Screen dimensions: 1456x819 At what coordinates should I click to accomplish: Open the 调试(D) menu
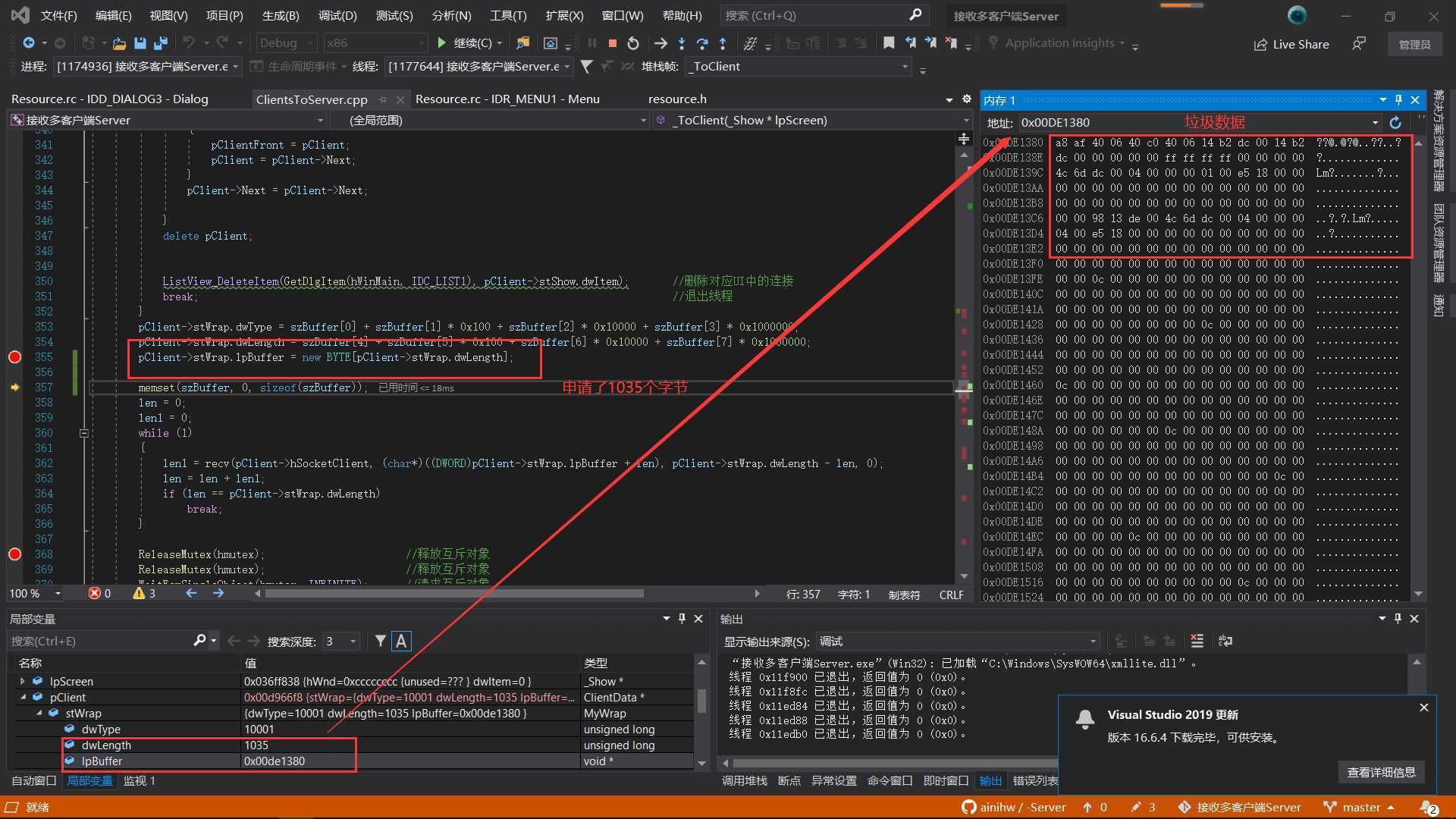[x=337, y=15]
